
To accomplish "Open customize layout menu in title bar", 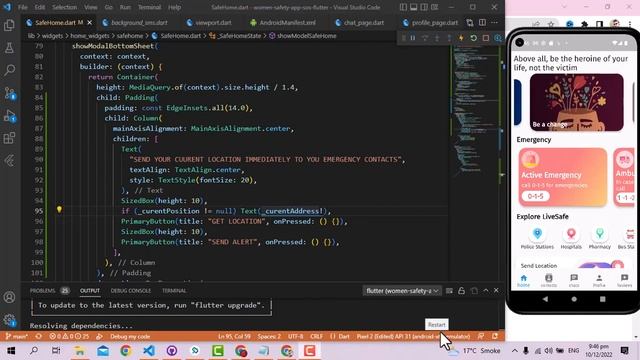I will pyautogui.click(x=435, y=7).
